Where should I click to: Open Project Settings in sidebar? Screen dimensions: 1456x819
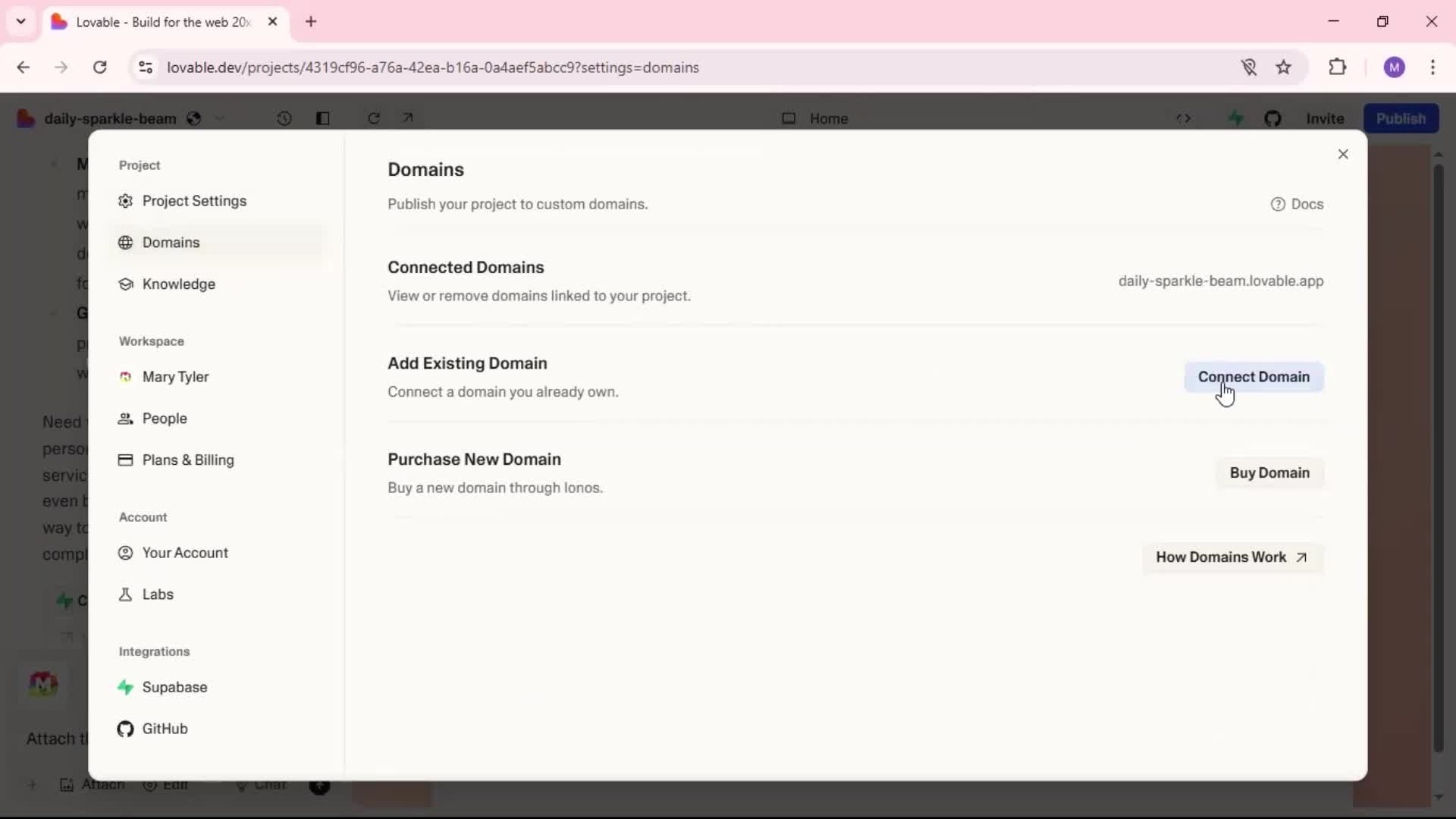coord(217,201)
